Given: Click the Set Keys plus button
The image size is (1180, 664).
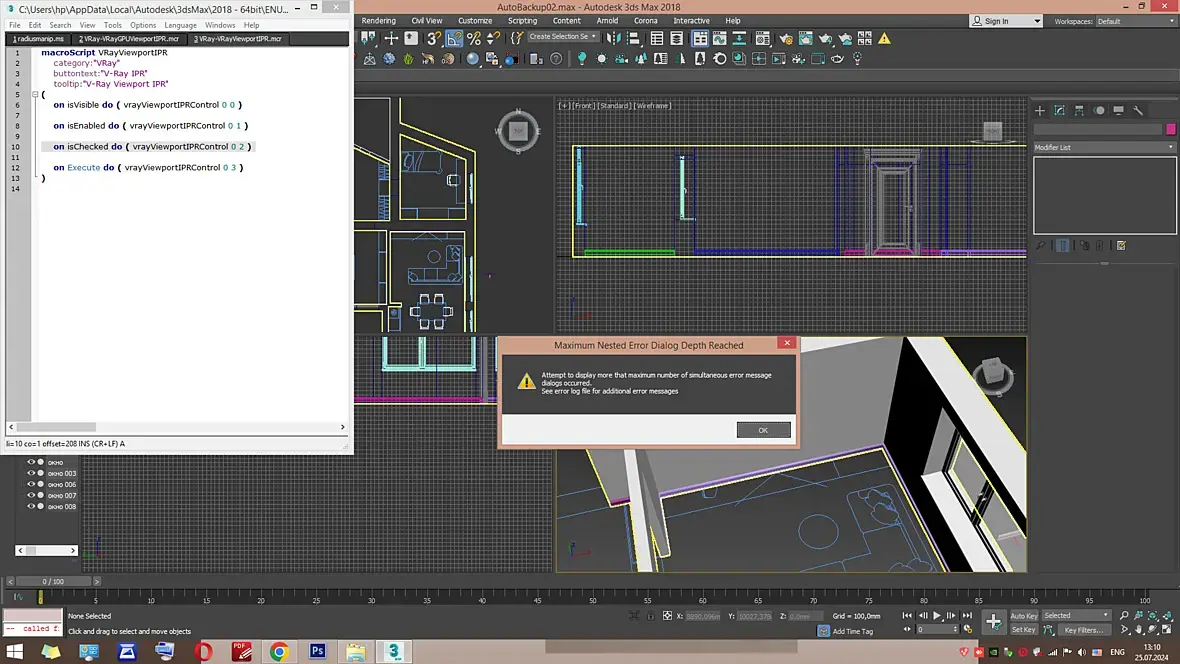Looking at the screenshot, I should click(x=993, y=622).
